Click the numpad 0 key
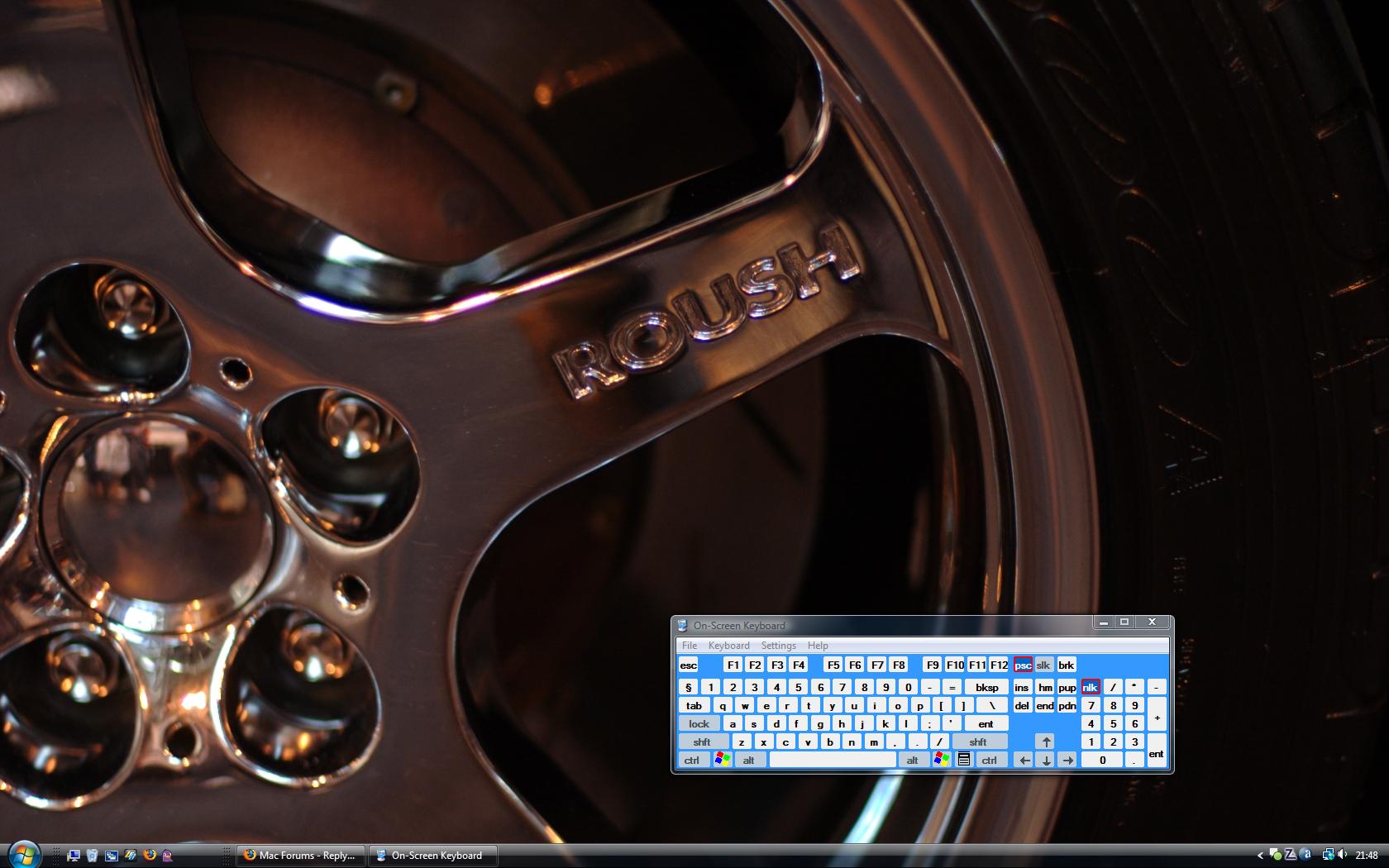The height and width of the screenshot is (868, 1389). [x=1102, y=760]
